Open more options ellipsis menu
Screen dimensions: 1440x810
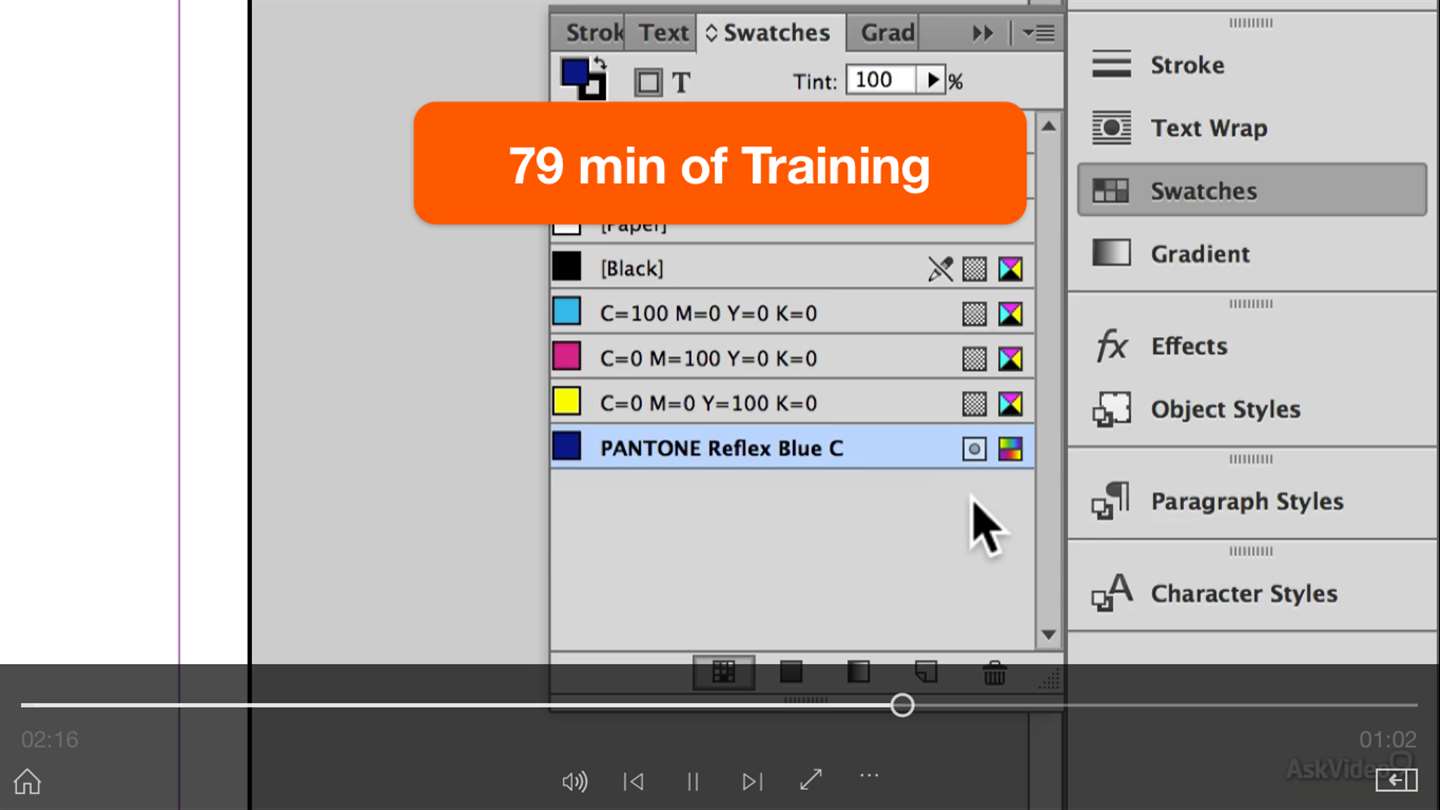[869, 775]
